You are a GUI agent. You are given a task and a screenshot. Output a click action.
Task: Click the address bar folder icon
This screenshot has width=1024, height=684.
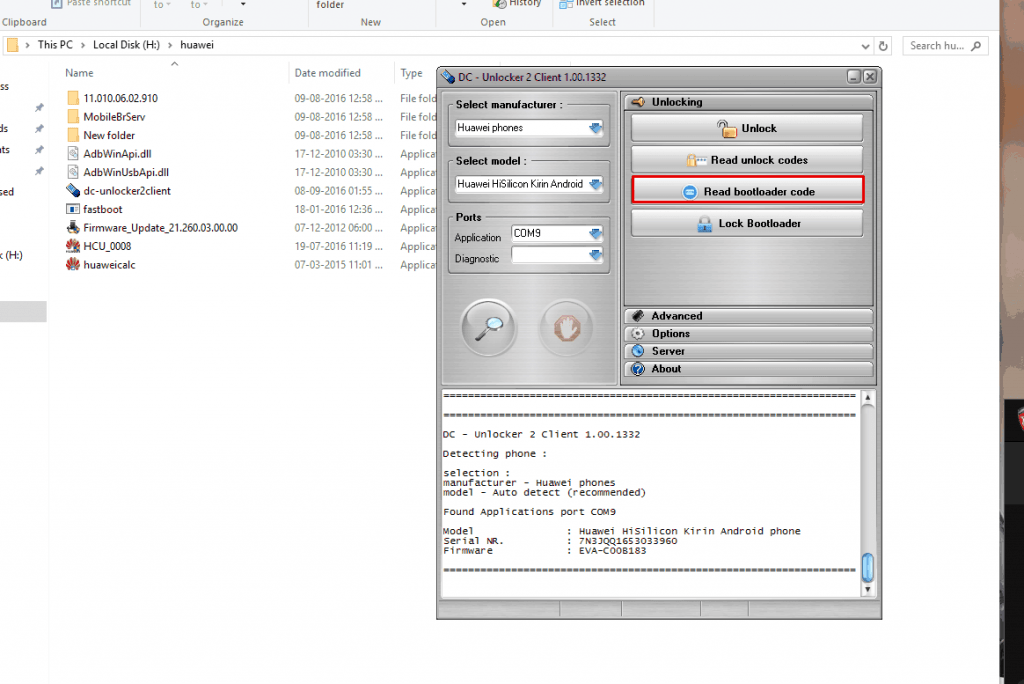point(12,45)
